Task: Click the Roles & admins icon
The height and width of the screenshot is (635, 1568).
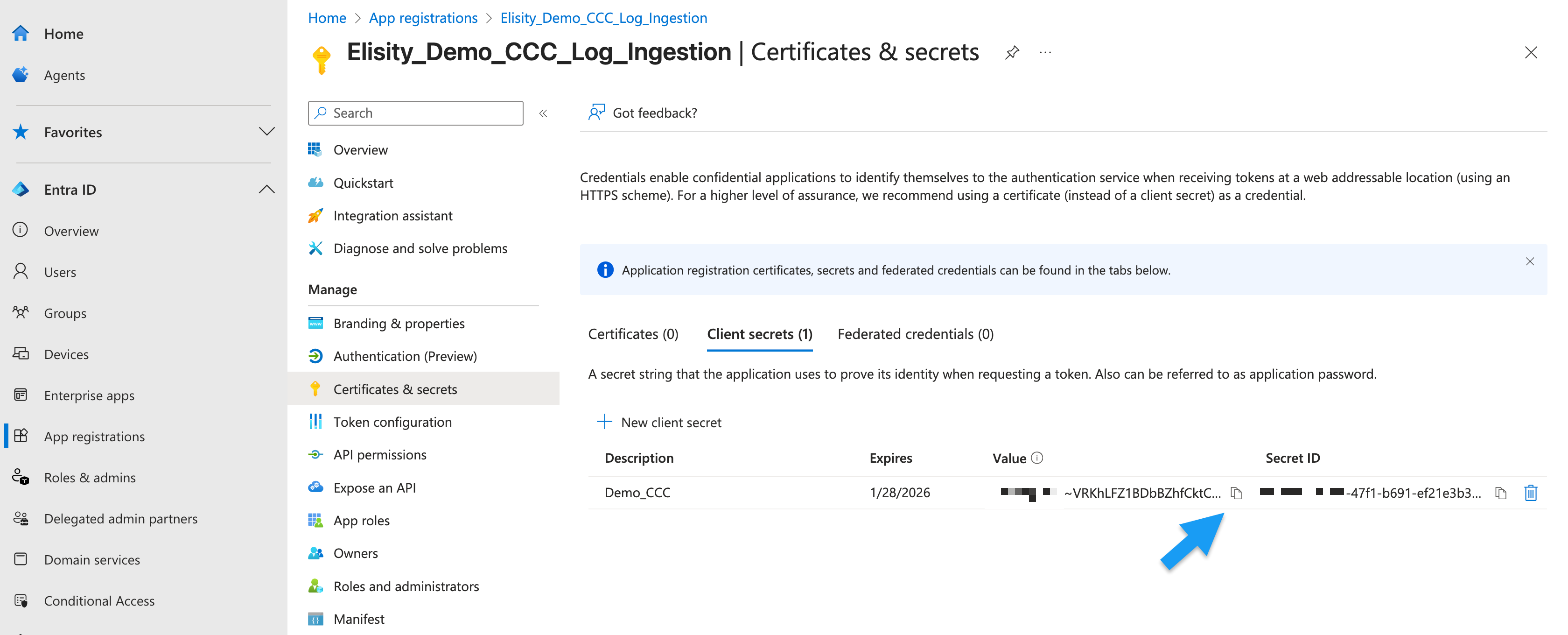Action: tap(21, 477)
